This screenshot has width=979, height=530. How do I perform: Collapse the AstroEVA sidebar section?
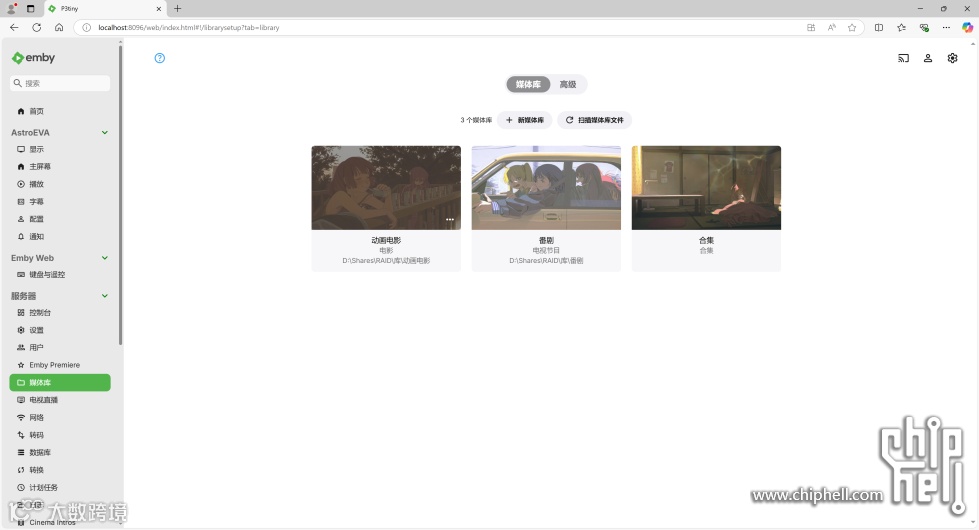coord(105,132)
